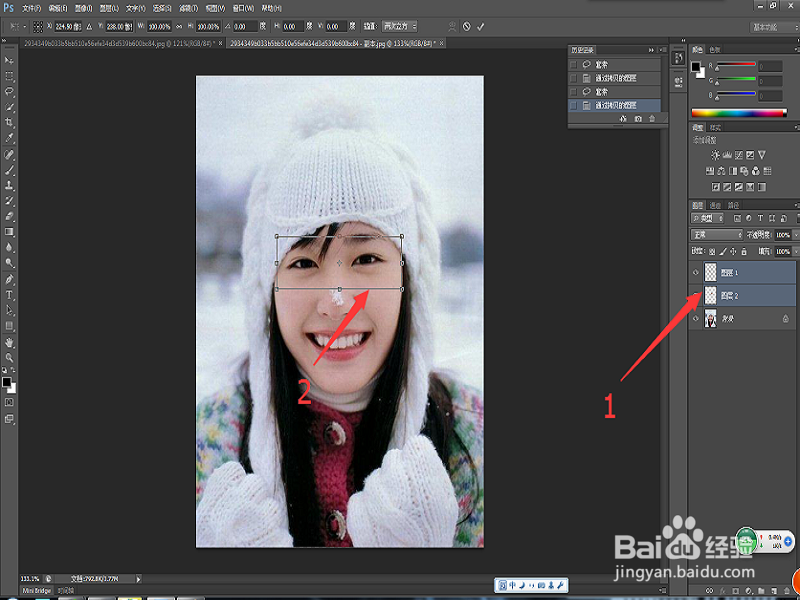800x600 pixels.
Task: Change screen mode from toolbox bottom icon
Action: coord(9,419)
